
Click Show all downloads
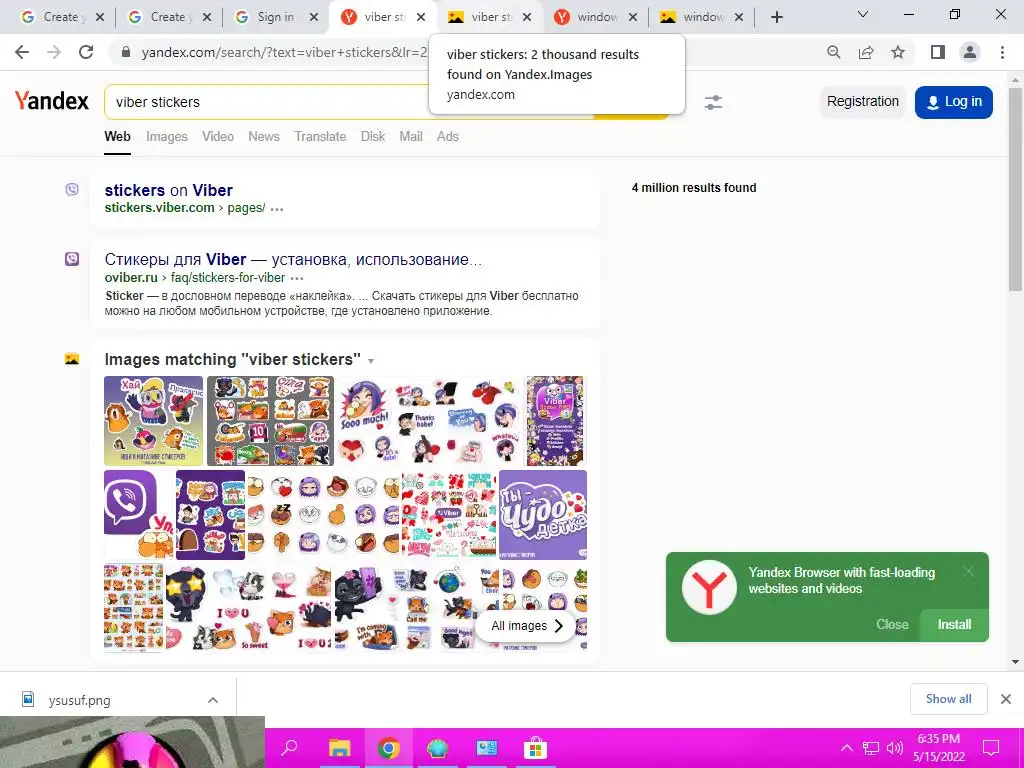click(948, 699)
